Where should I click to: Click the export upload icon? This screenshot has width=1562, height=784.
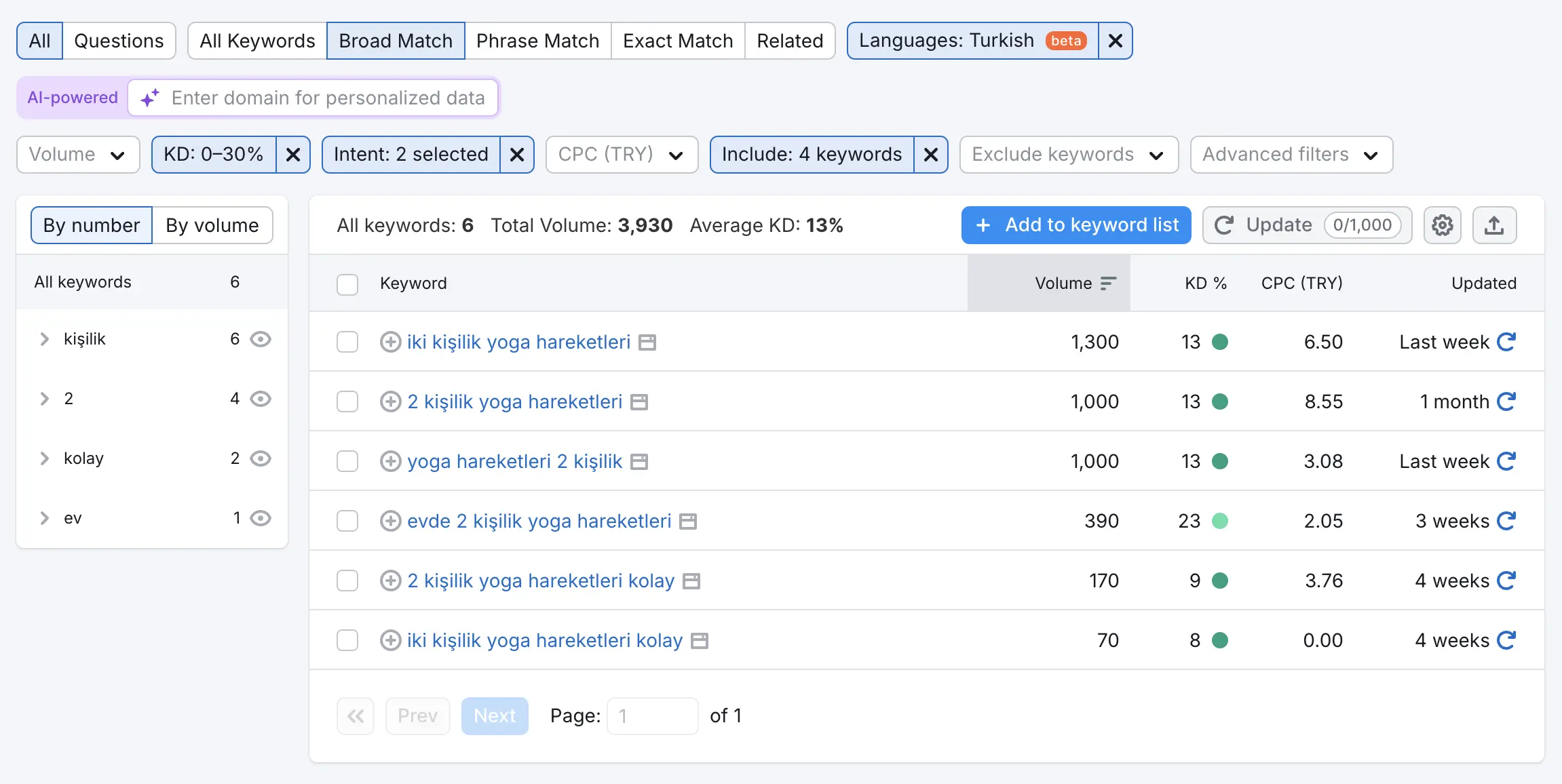click(x=1494, y=225)
